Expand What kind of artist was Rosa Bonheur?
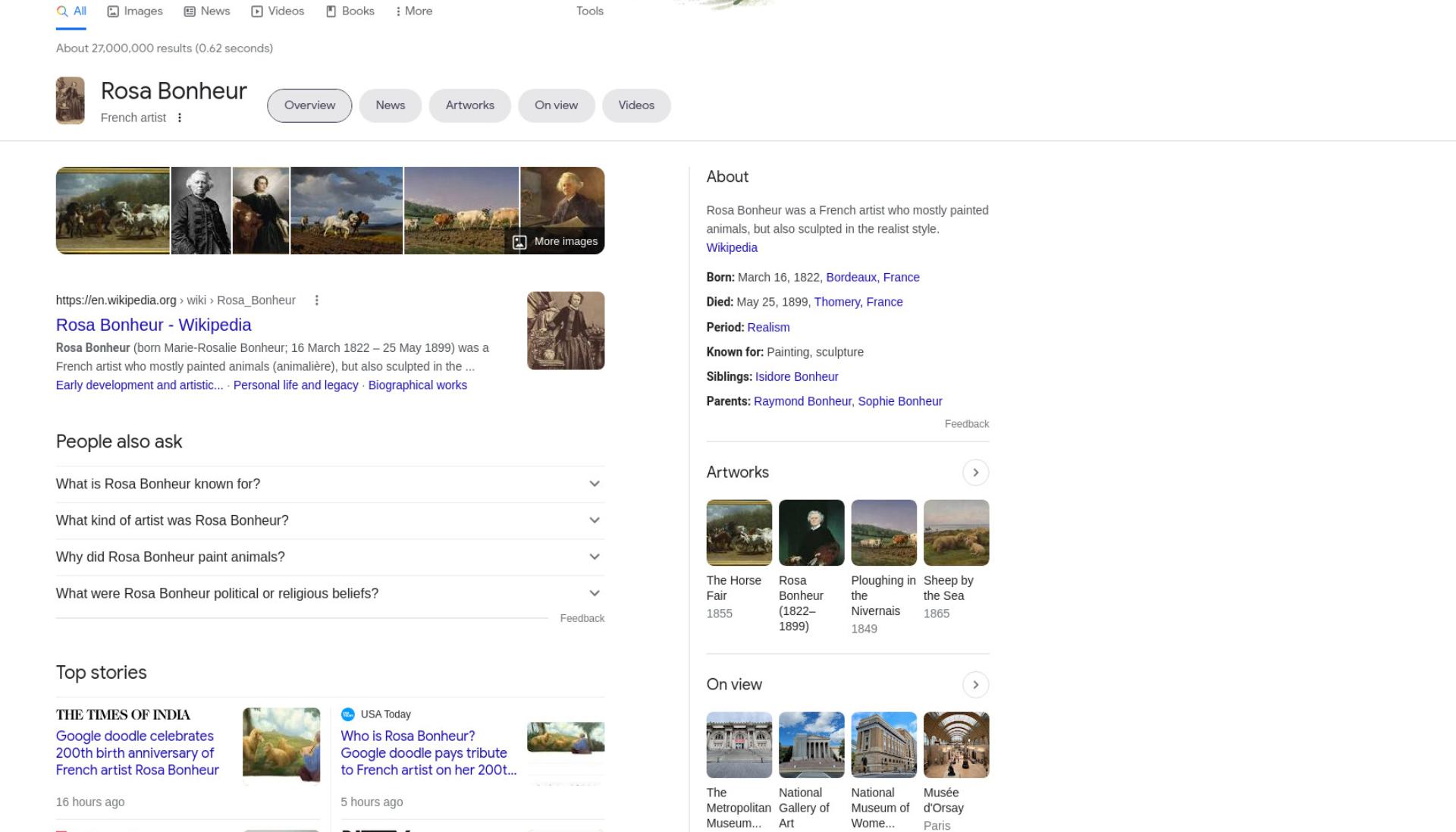Viewport: 1456px width, 832px height. click(x=330, y=520)
